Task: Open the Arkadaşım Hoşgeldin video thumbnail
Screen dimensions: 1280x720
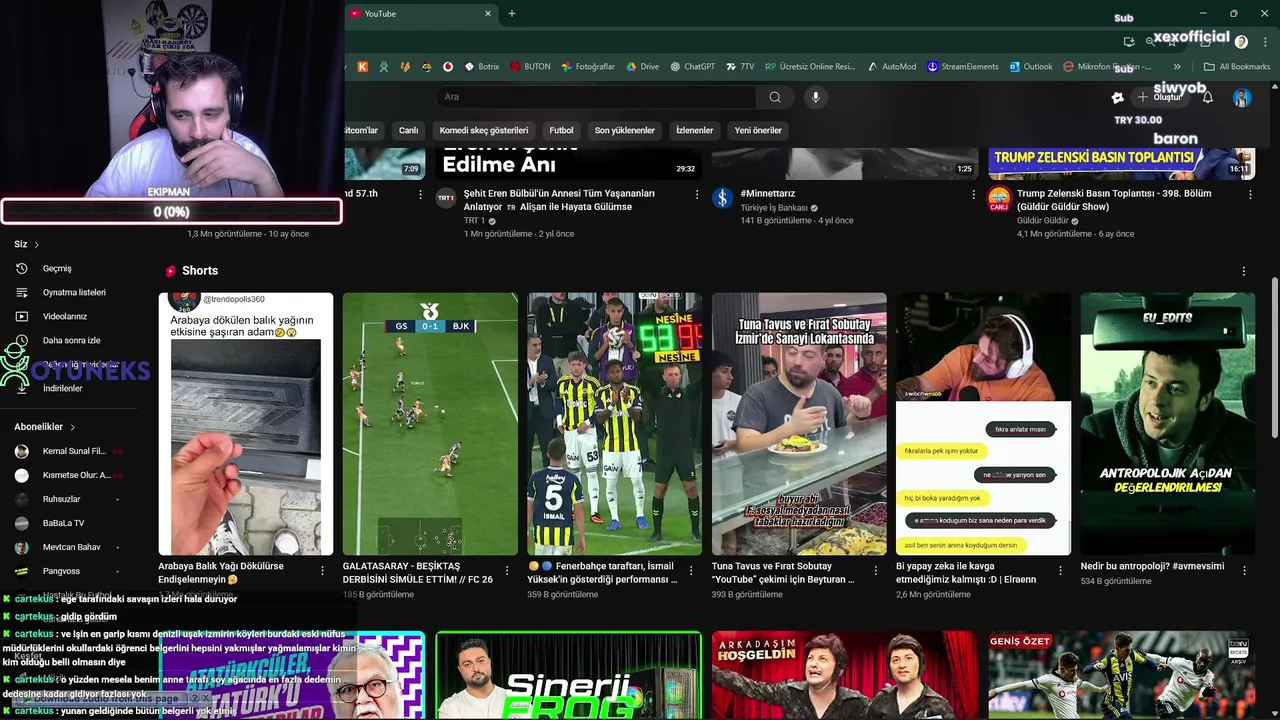Action: pyautogui.click(x=845, y=675)
